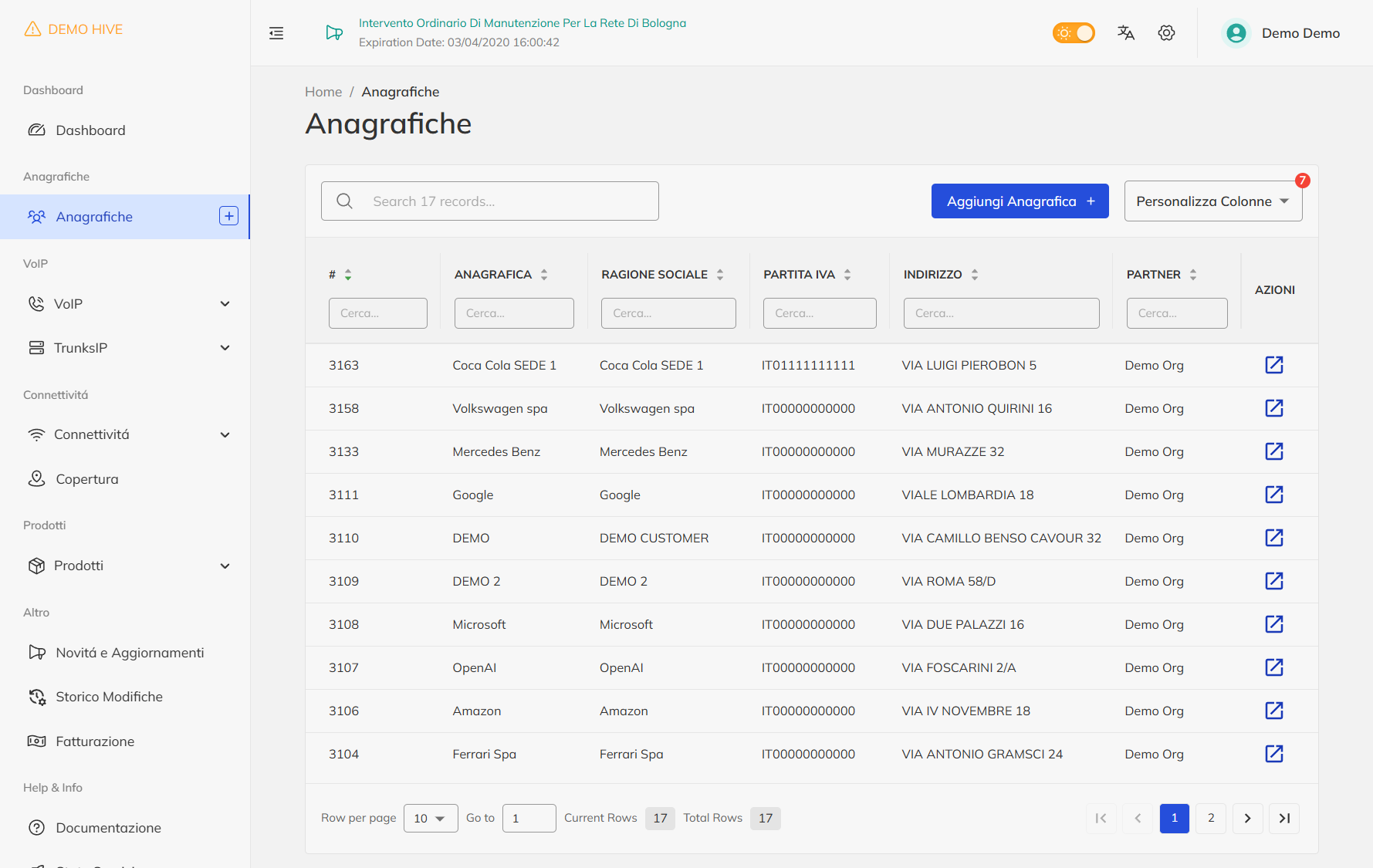Click the Demo Demo user avatar
1373x868 pixels.
[1236, 33]
